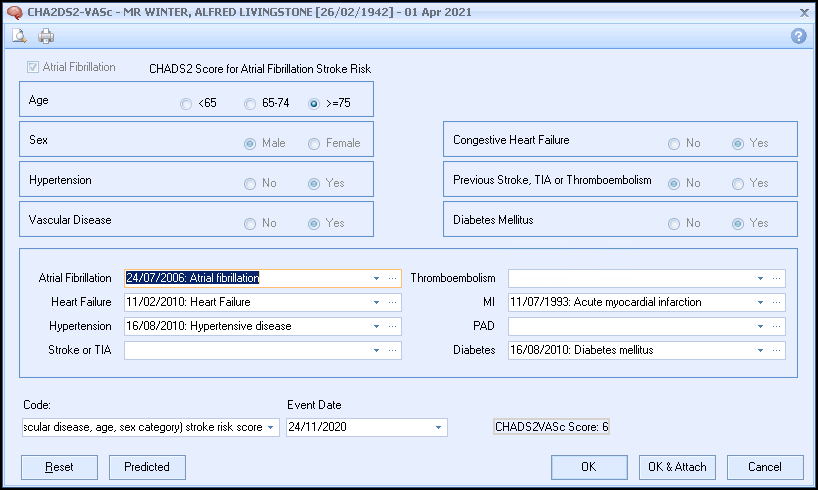Open help via blue question mark icon
This screenshot has height=490, width=818.
(798, 36)
